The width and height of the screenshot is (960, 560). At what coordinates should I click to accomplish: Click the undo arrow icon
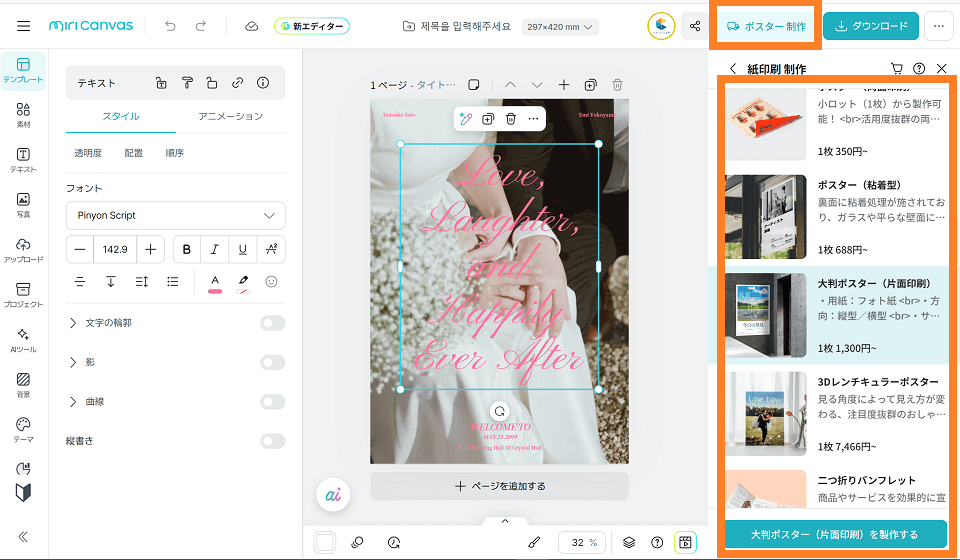[x=170, y=26]
